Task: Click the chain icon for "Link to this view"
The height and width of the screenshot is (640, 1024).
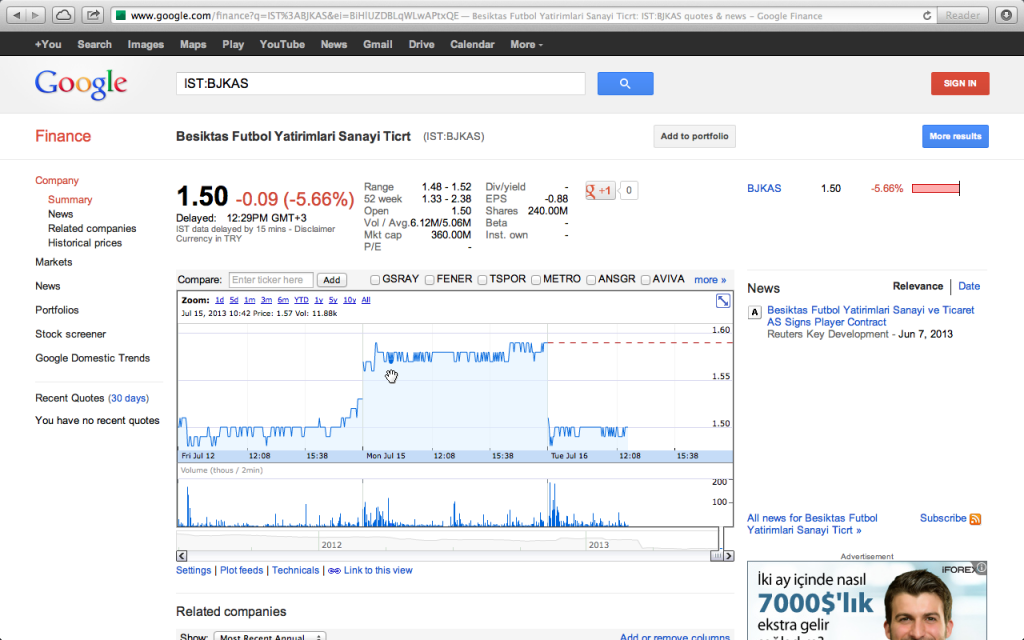Action: click(x=332, y=570)
